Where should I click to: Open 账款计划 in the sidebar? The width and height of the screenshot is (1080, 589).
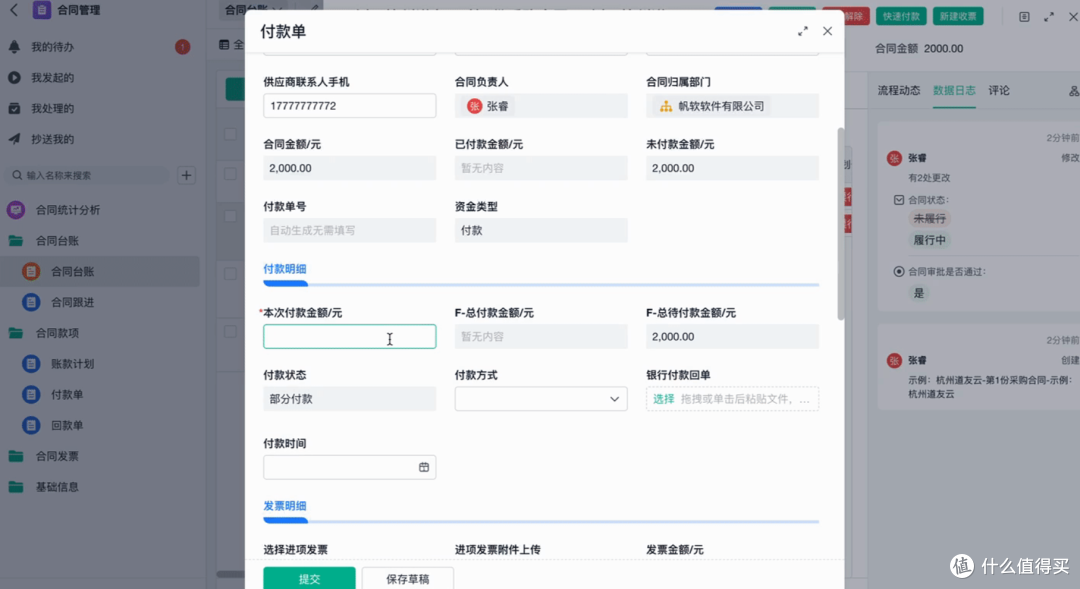pyautogui.click(x=72, y=364)
